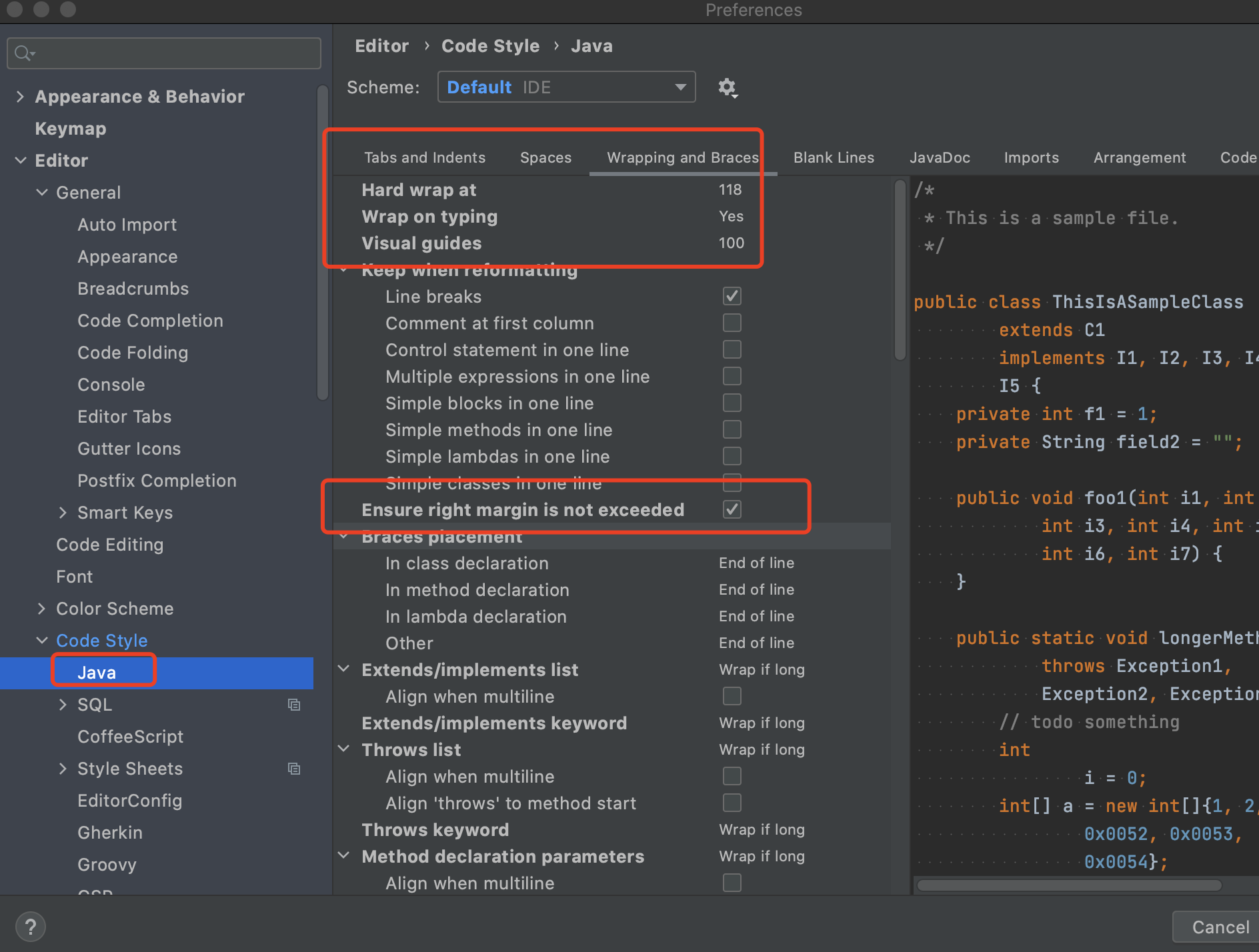Select Gutter Icons settings

point(129,449)
